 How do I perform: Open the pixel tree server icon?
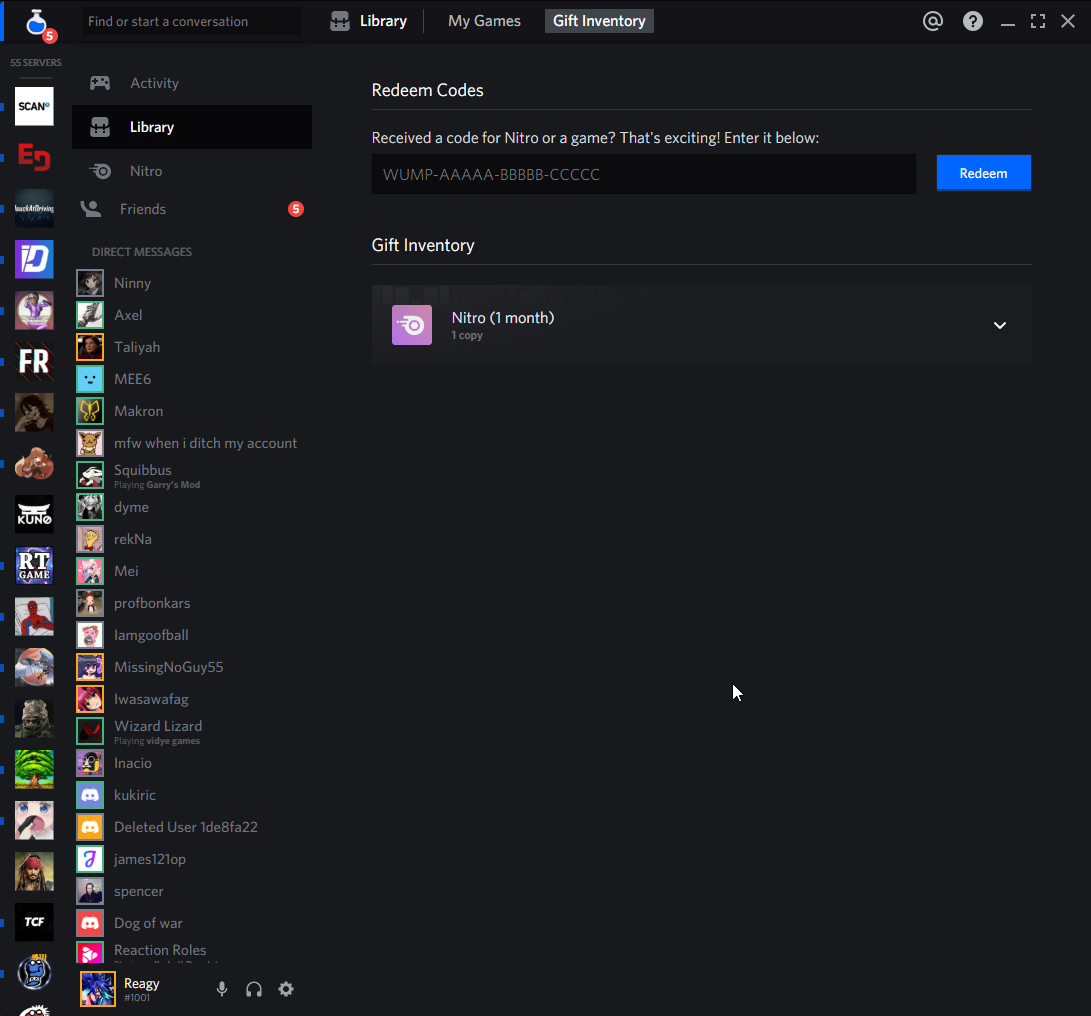pos(34,769)
